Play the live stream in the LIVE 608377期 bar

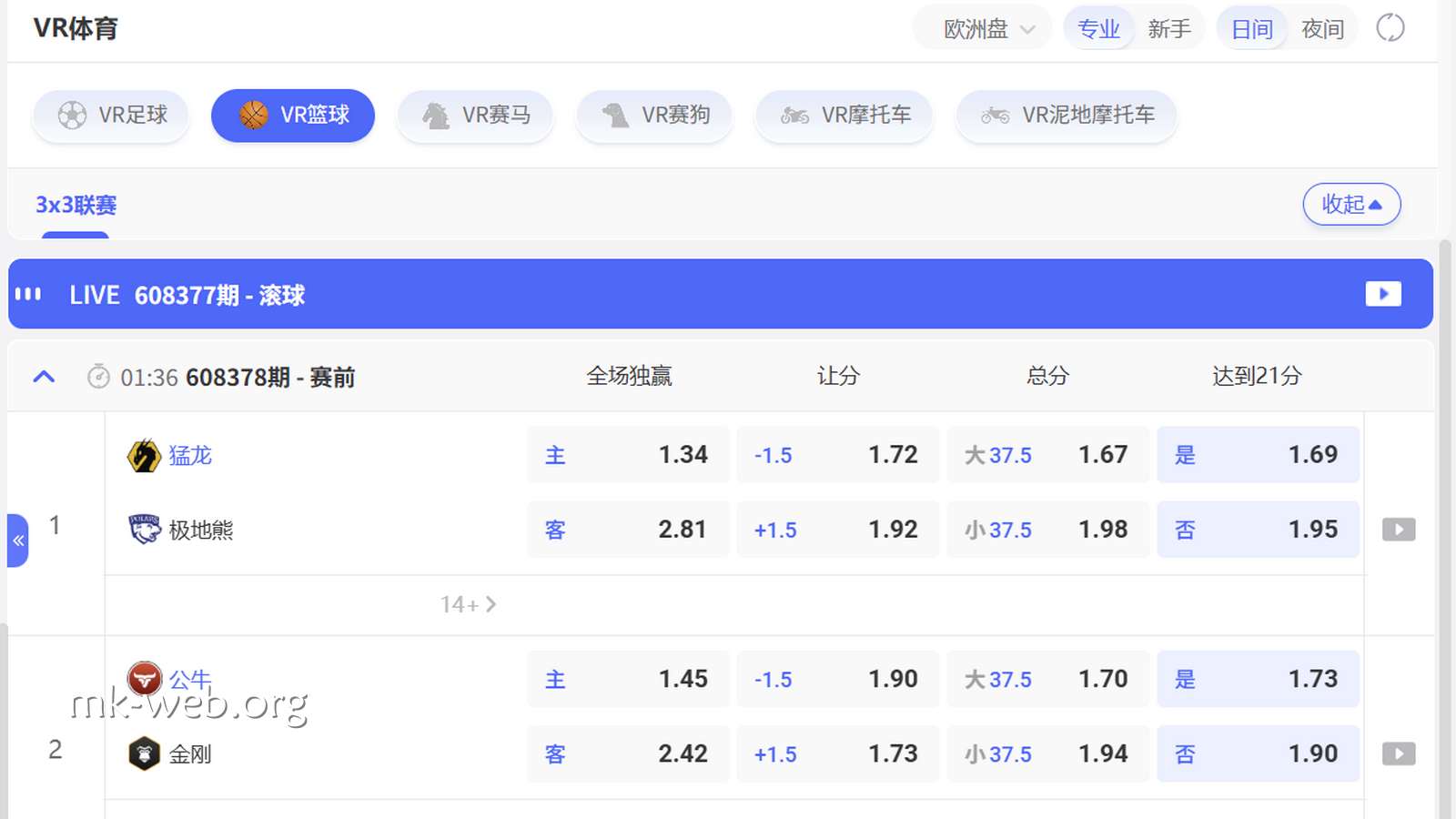coord(1383,294)
